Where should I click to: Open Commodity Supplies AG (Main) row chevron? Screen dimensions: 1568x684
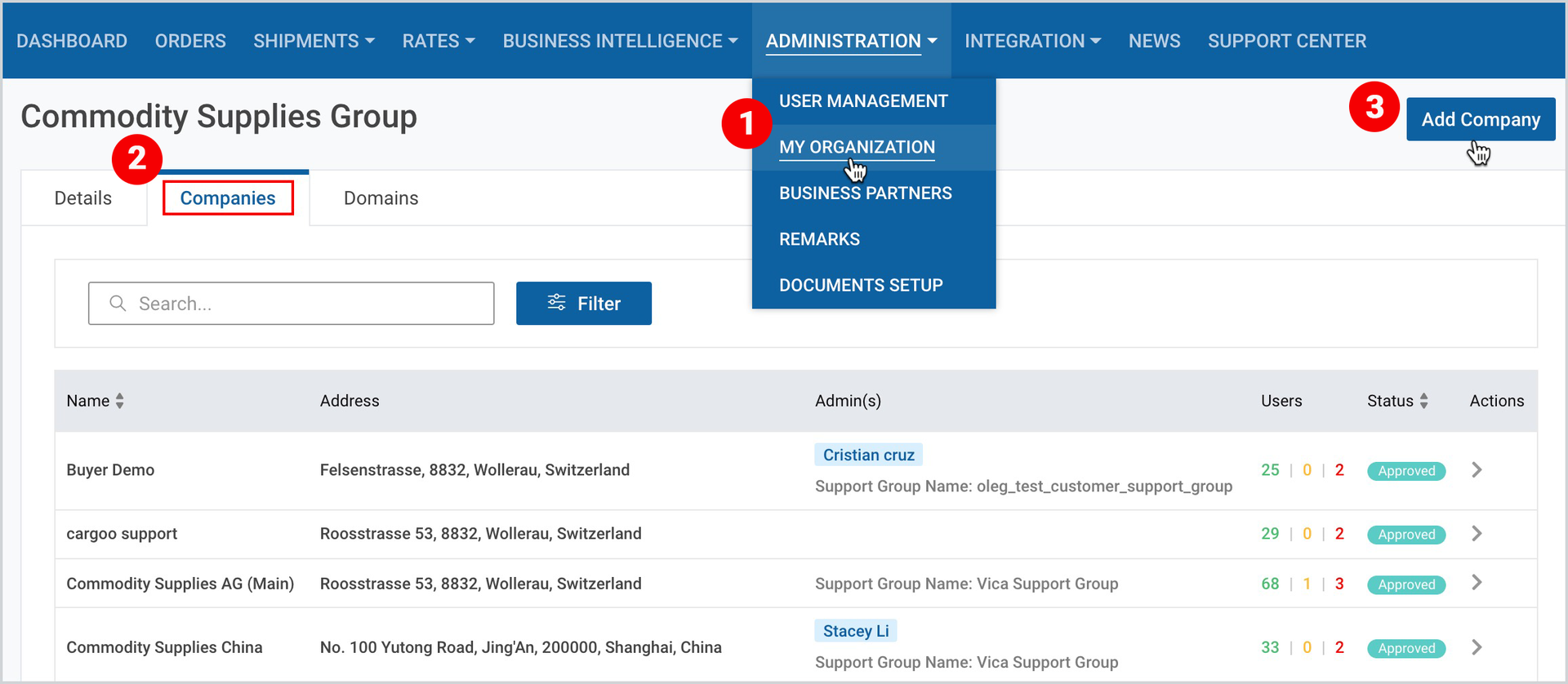click(x=1477, y=583)
